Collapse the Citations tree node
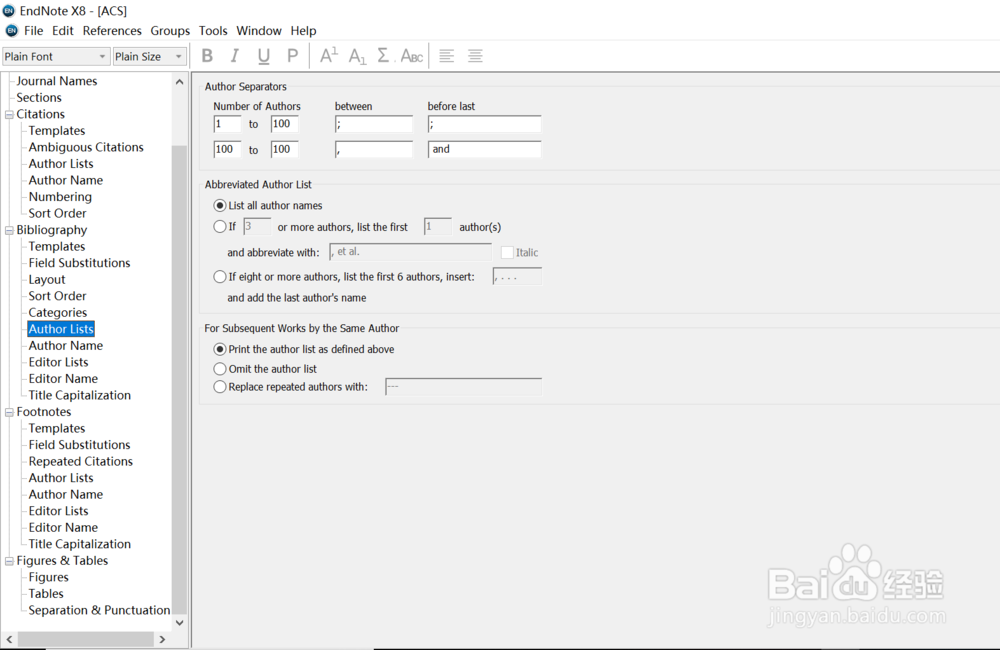This screenshot has width=1000, height=650. click(9, 115)
